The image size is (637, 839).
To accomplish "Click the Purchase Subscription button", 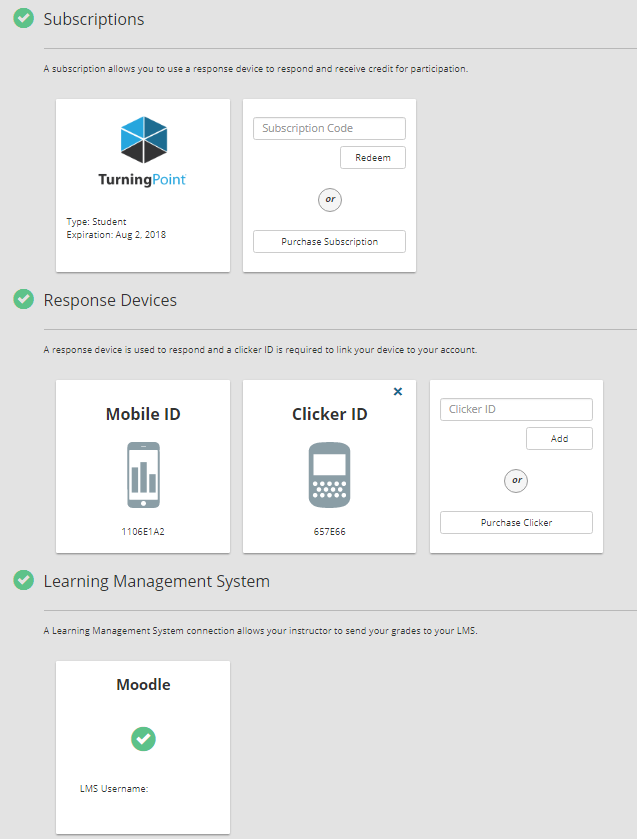I will (x=329, y=241).
